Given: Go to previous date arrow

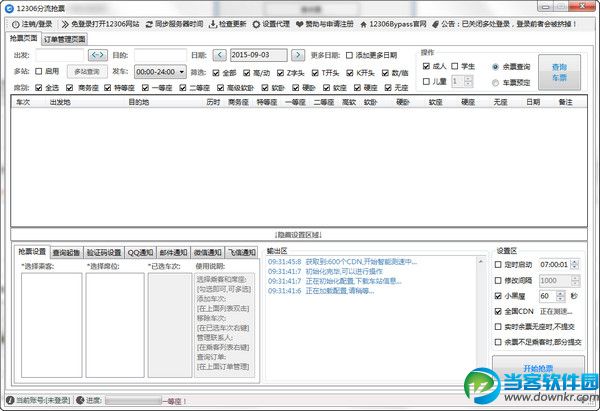Looking at the screenshot, I should click(219, 55).
